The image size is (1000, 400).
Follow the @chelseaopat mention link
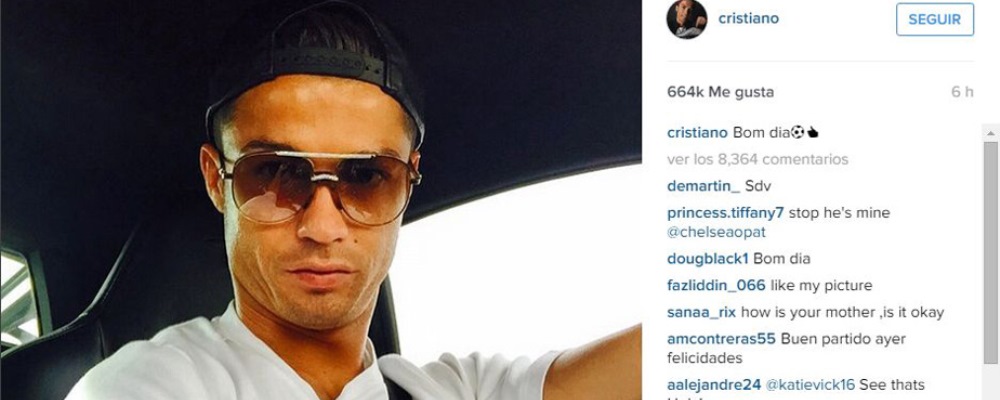click(x=716, y=232)
